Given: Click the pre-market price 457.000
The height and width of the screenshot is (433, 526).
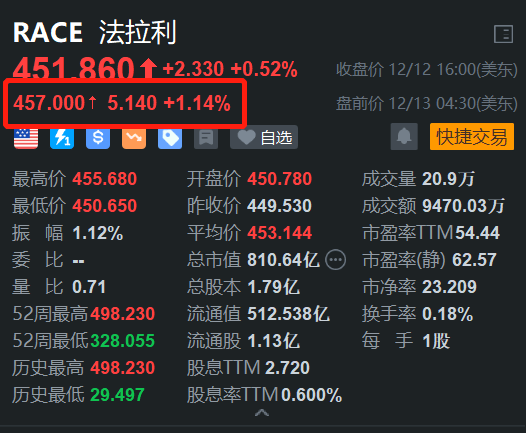Looking at the screenshot, I should click(x=49, y=103).
